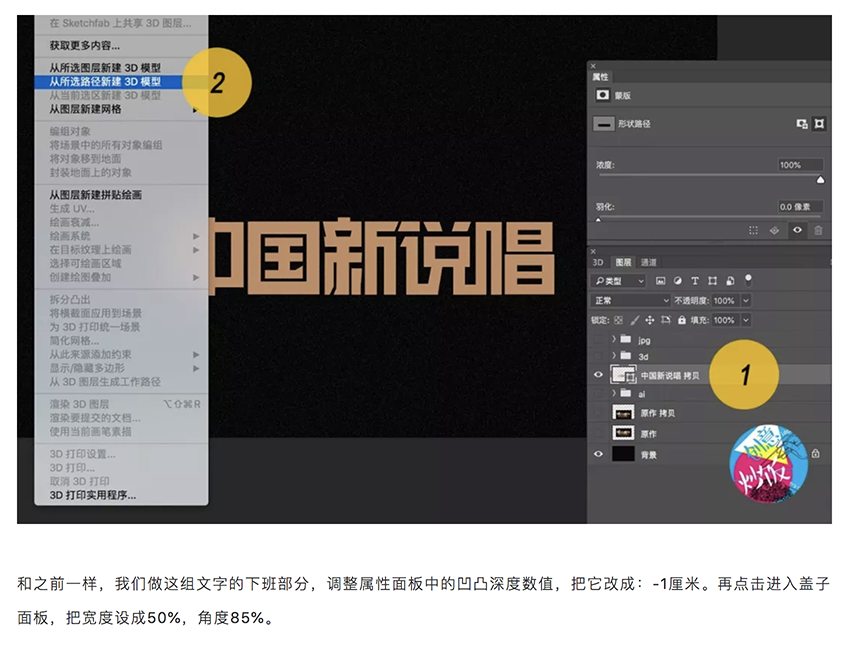Image resolution: width=849 pixels, height=656 pixels.
Task: Click the density 100% value field
Action: [x=800, y=165]
